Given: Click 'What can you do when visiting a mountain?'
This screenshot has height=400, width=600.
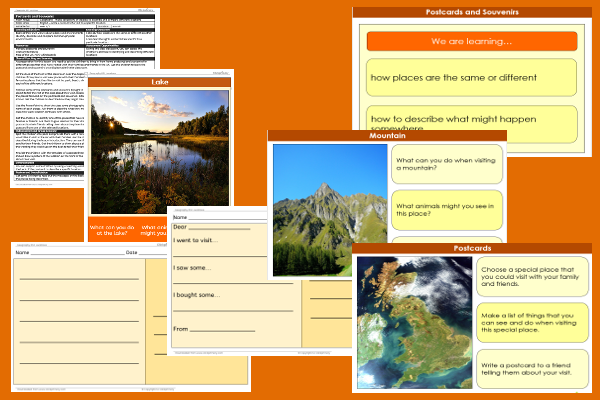Looking at the screenshot, I should click(447, 164).
